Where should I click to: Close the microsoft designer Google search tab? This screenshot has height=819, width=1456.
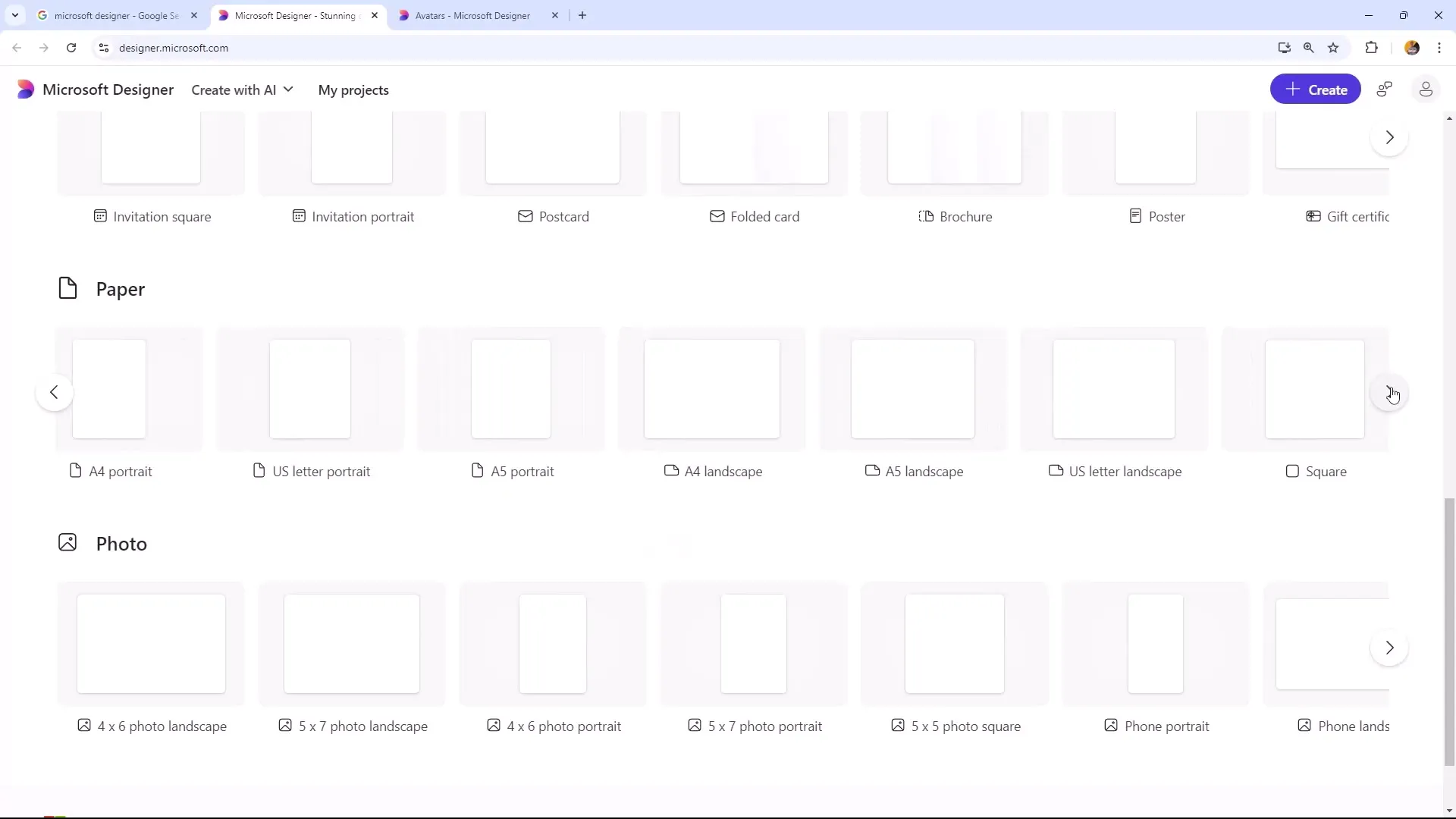[194, 15]
